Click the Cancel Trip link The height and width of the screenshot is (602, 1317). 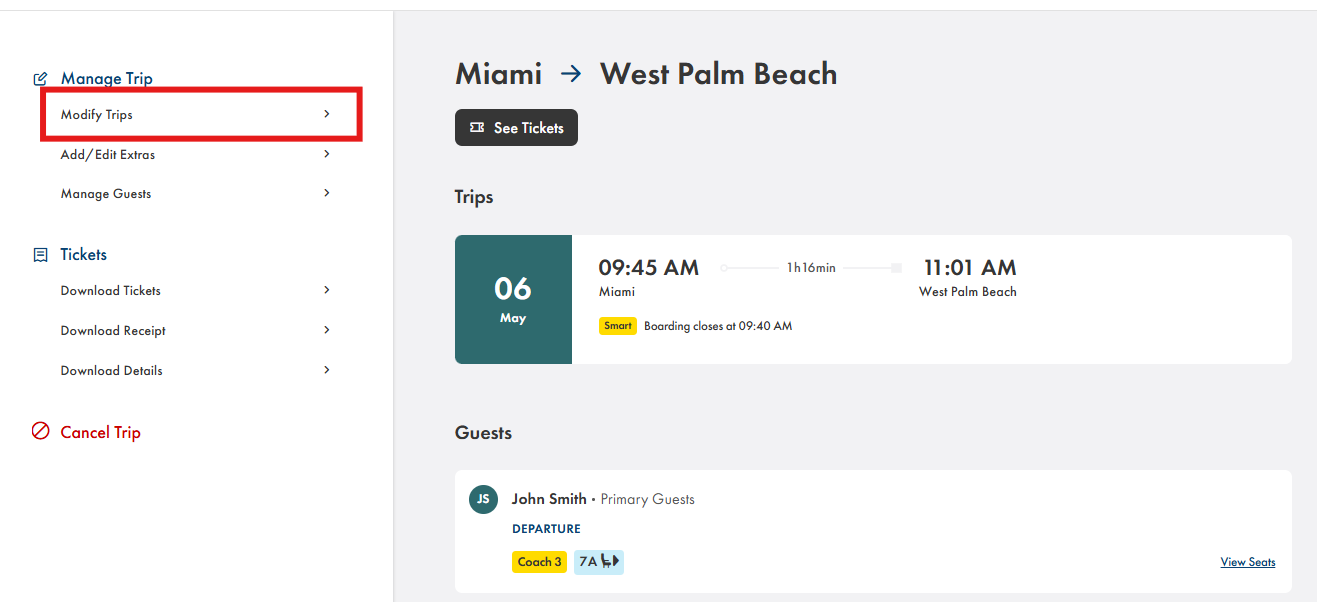pyautogui.click(x=100, y=432)
